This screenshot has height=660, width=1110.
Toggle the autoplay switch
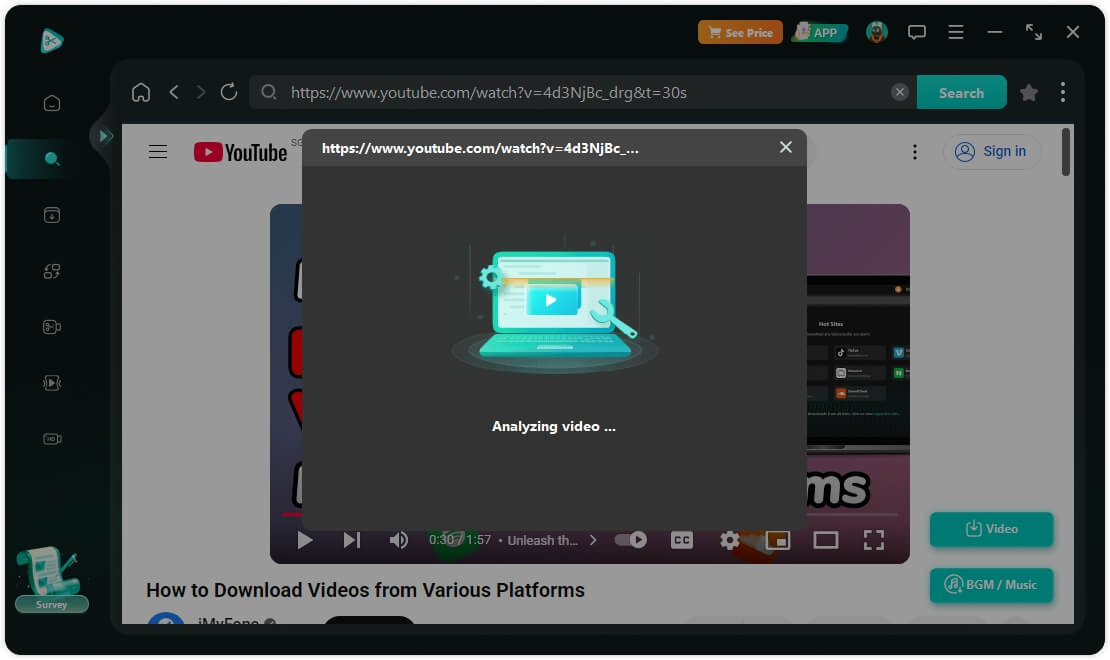click(x=631, y=540)
